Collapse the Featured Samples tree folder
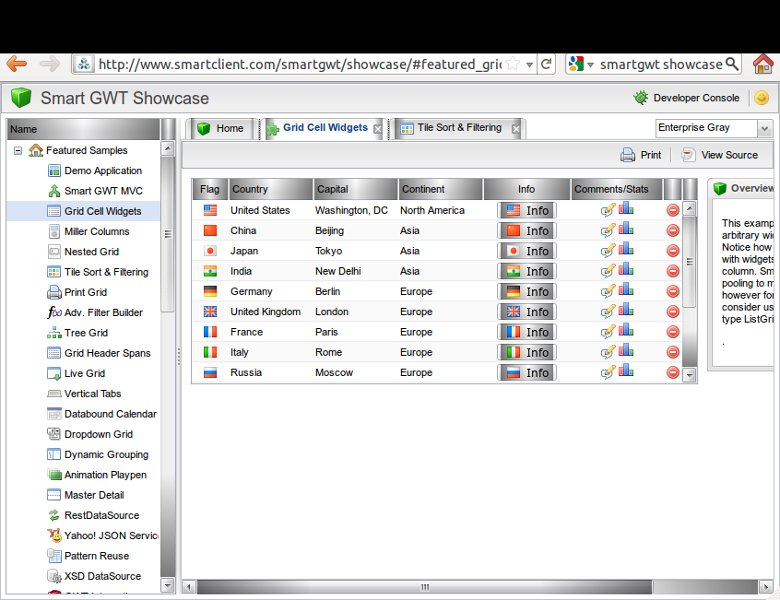780x600 pixels. point(18,151)
